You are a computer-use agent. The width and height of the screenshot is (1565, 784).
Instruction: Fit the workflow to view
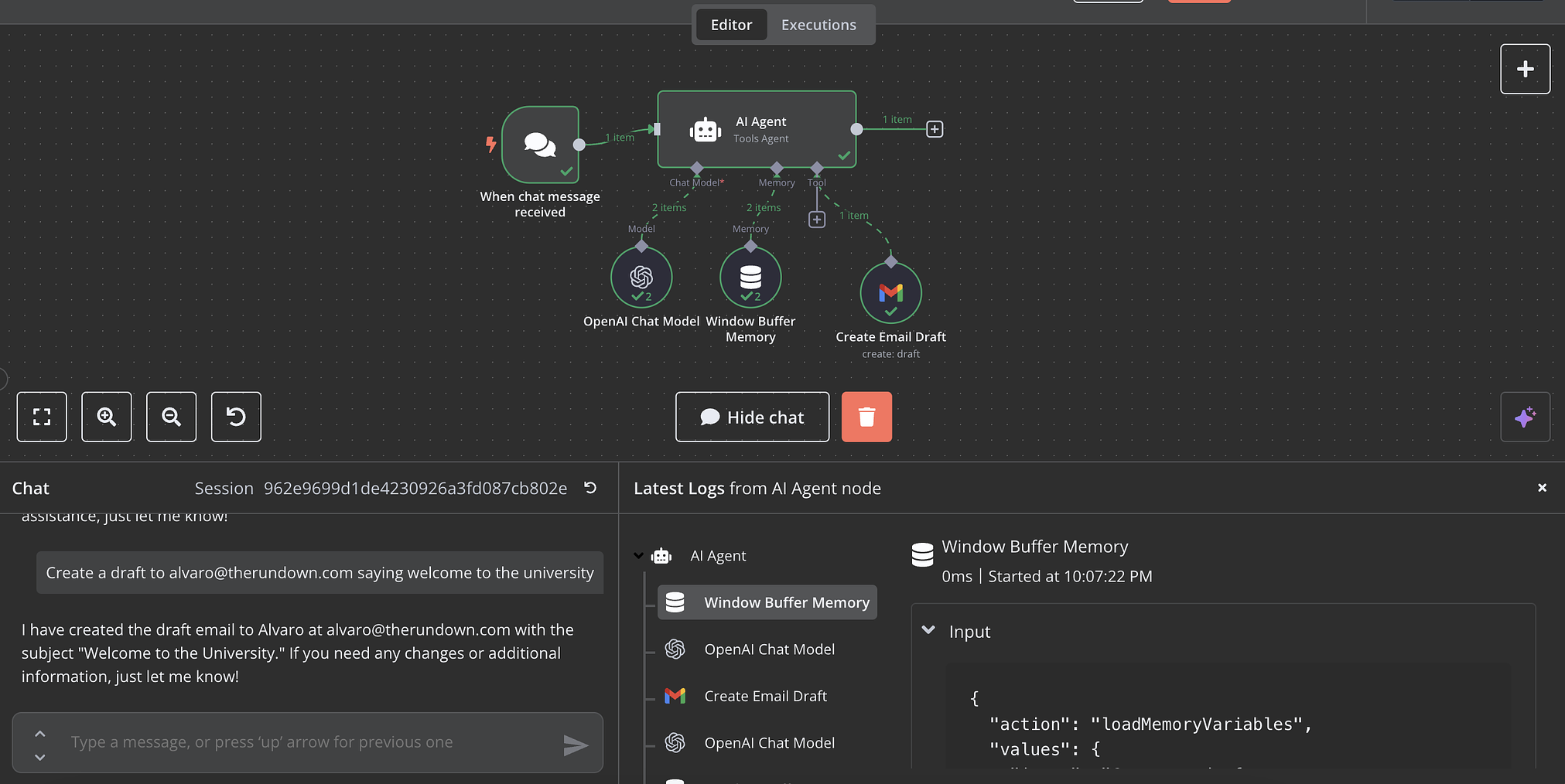coord(42,417)
